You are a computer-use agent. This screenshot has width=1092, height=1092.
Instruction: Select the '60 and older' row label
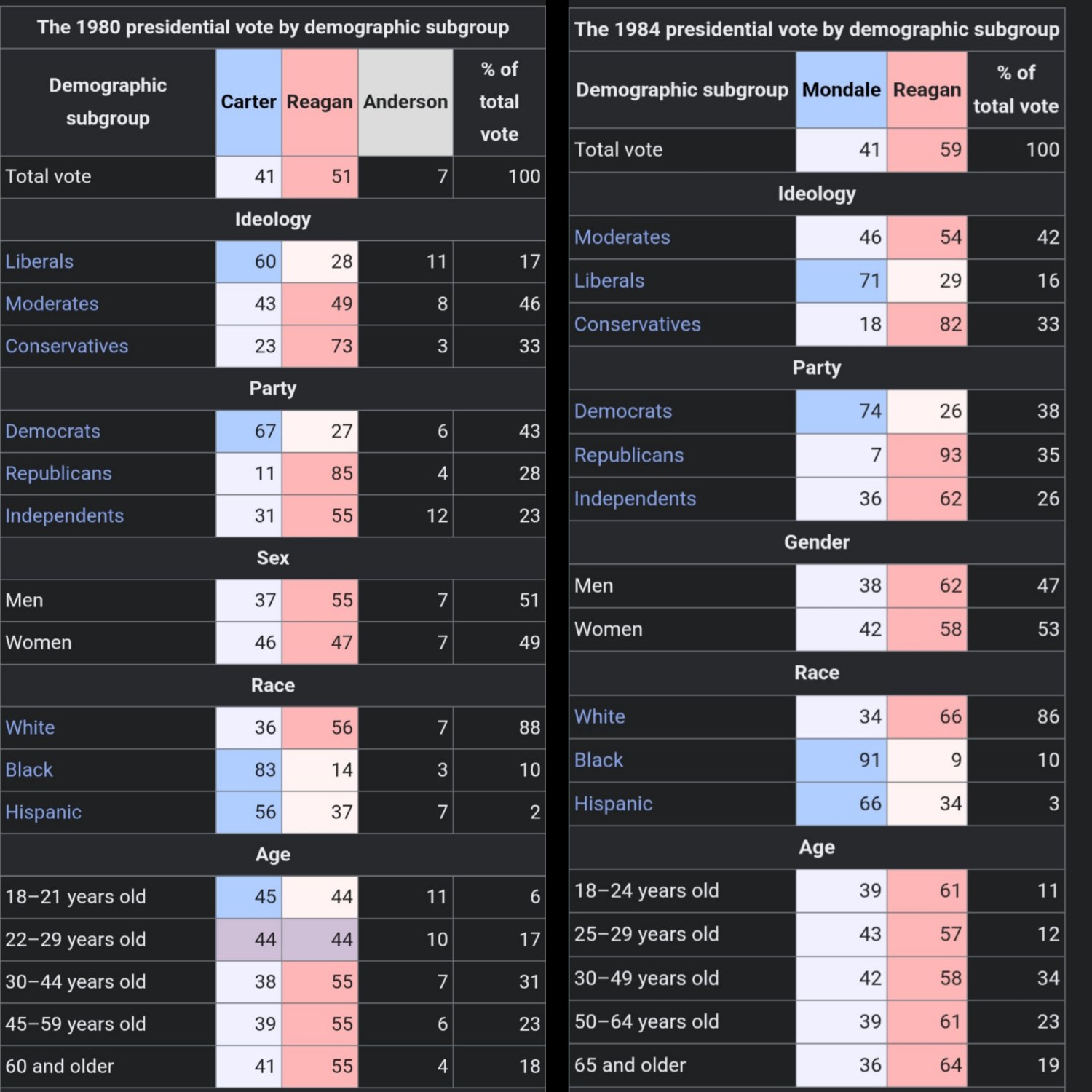60,1066
